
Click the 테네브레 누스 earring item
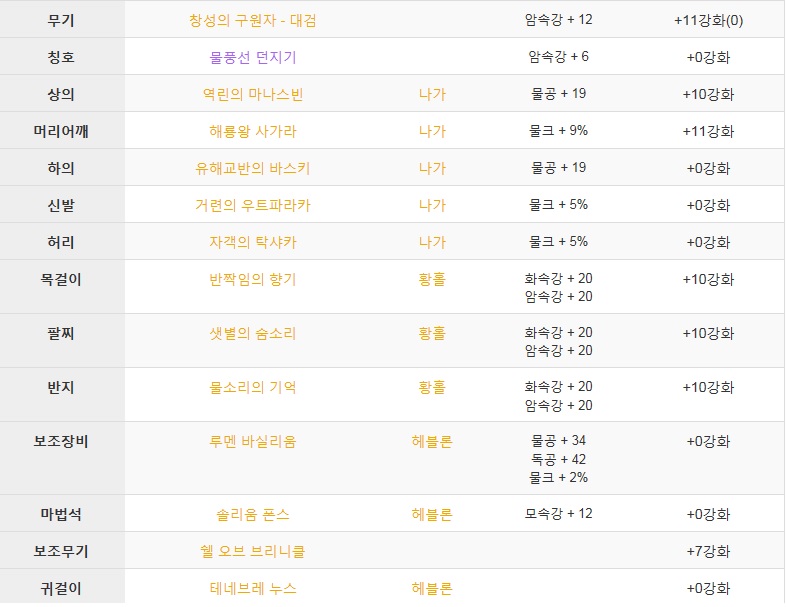click(252, 588)
